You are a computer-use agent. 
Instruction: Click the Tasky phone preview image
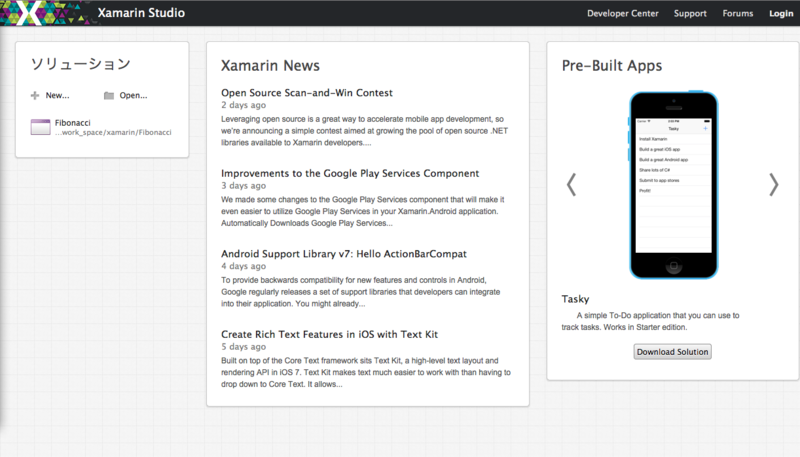pyautogui.click(x=673, y=185)
